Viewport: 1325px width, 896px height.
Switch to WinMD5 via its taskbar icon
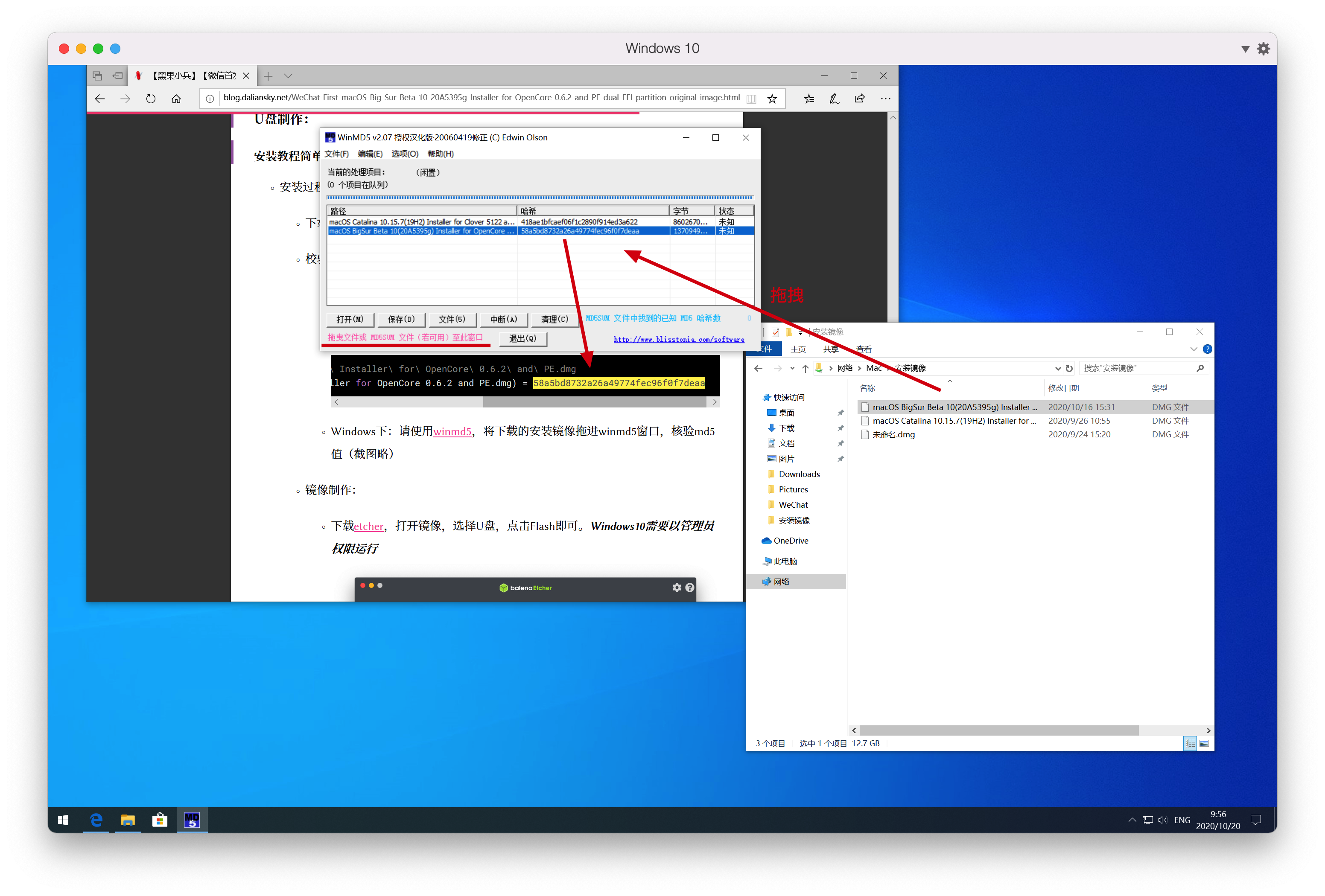click(x=192, y=820)
